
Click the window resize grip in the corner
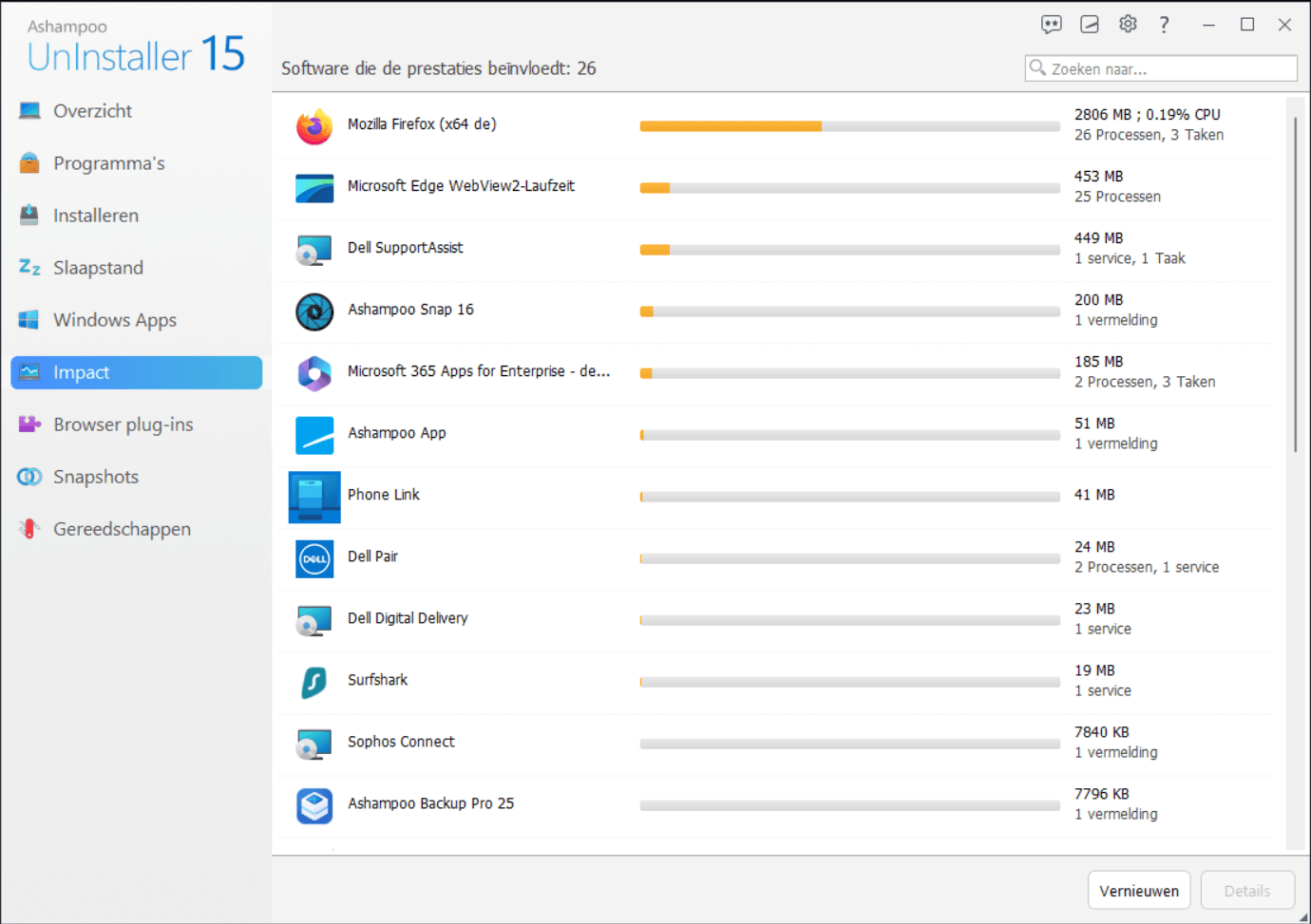[1303, 916]
